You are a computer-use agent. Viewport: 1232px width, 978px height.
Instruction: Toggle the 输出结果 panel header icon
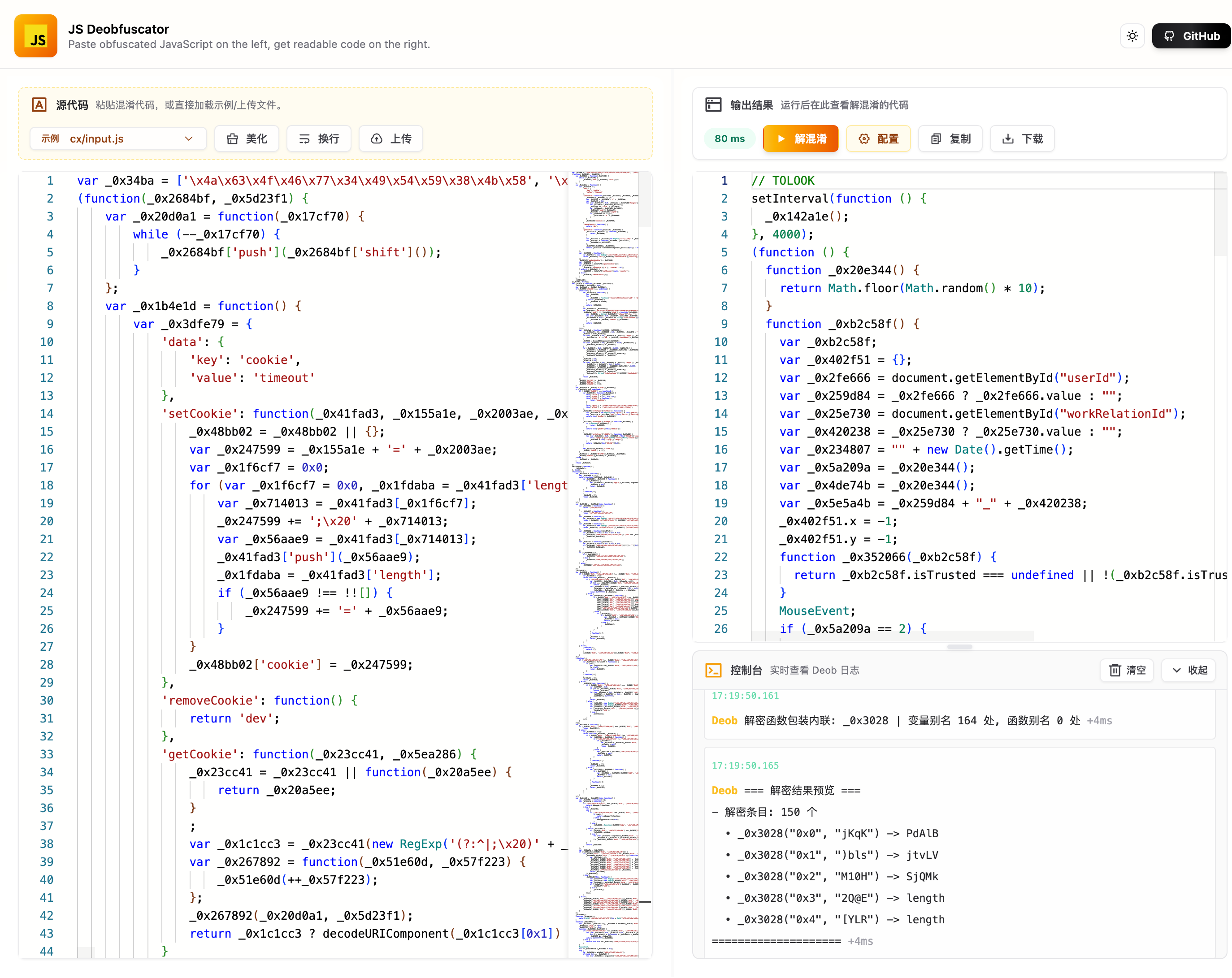click(x=713, y=104)
